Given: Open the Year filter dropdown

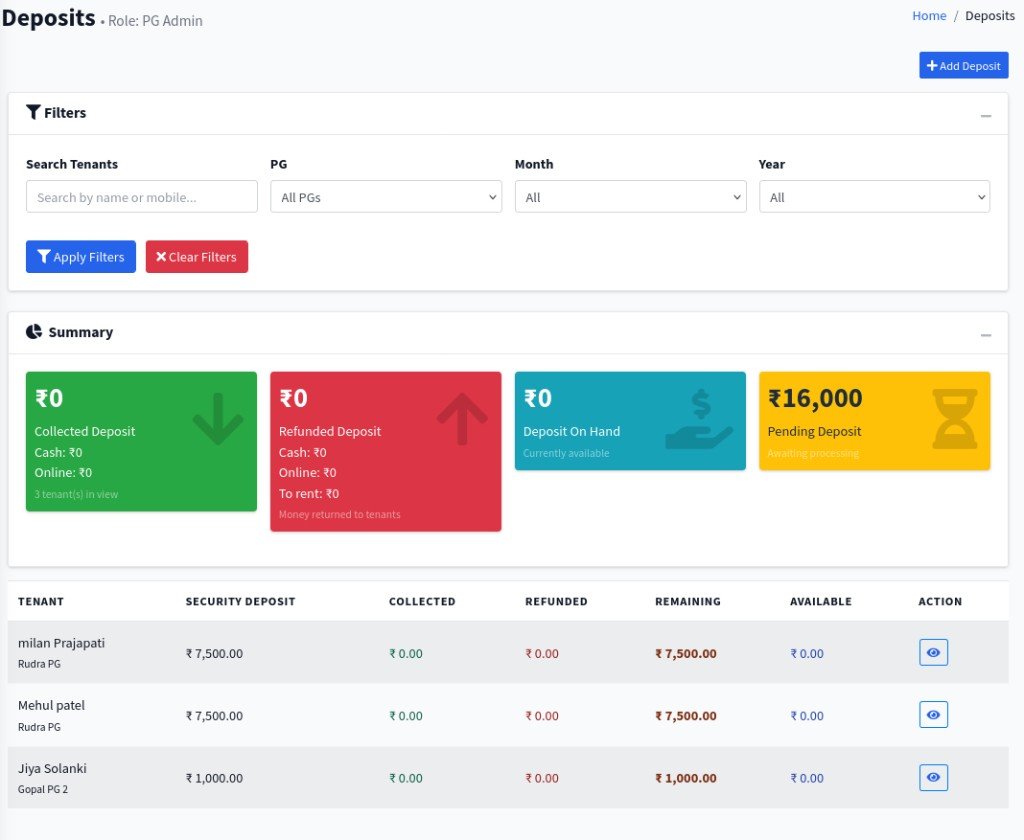Looking at the screenshot, I should point(874,197).
